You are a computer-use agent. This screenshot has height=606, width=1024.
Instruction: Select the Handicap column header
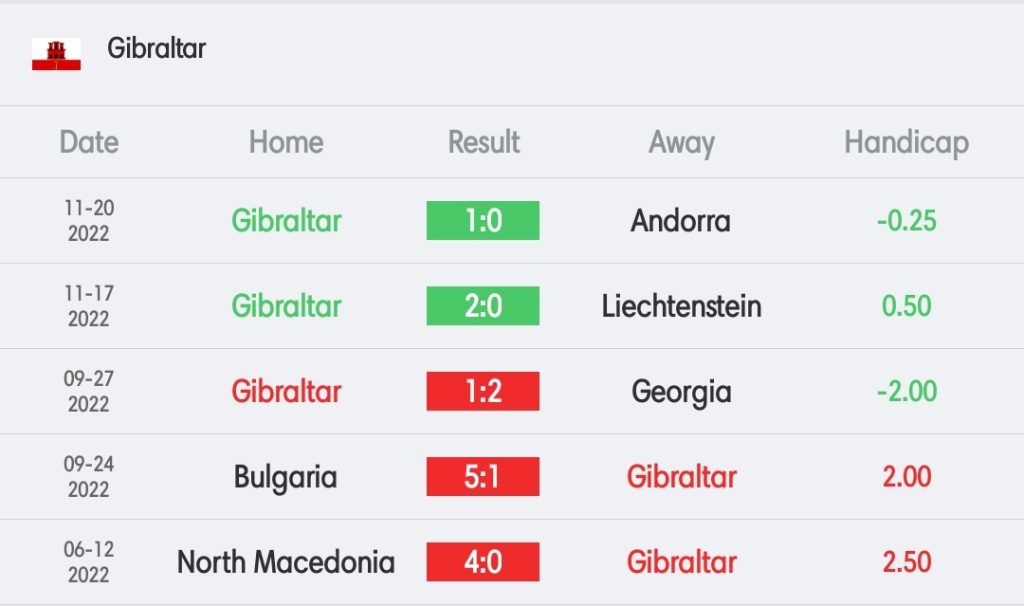(x=906, y=143)
